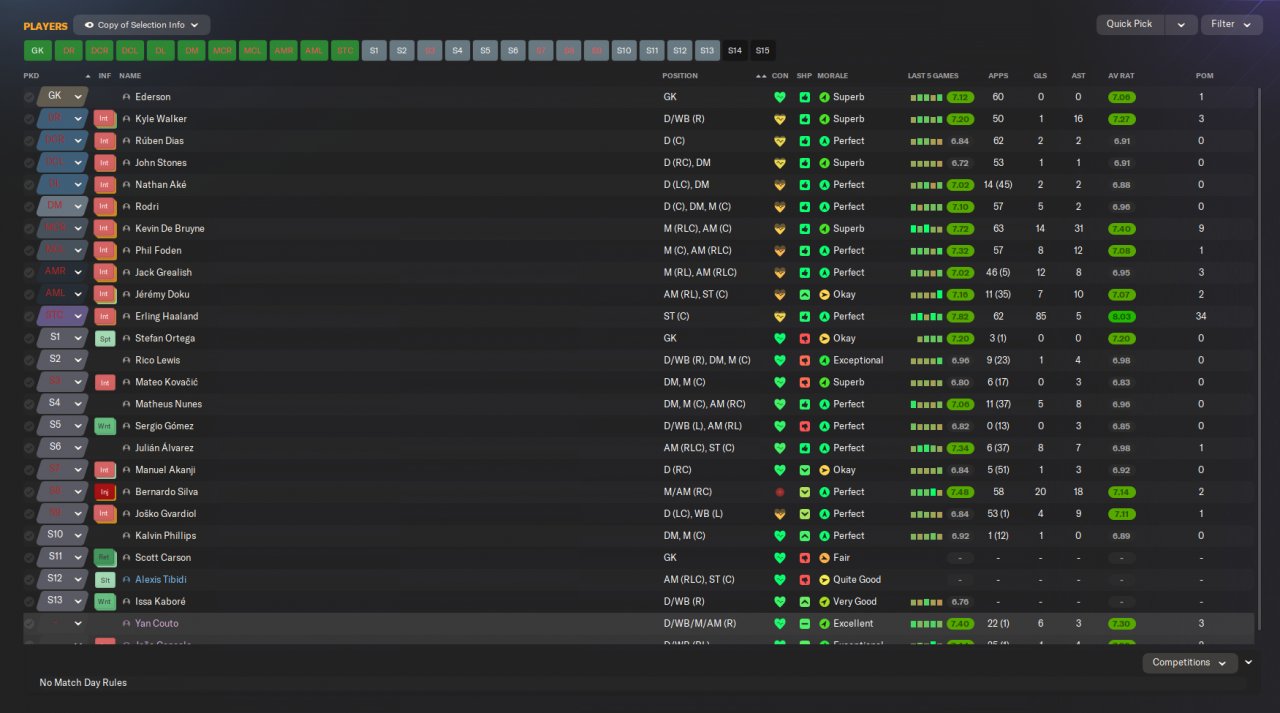This screenshot has width=1280, height=713.
Task: Click the Wnt icon next to Sergio Gómez
Action: [105, 426]
